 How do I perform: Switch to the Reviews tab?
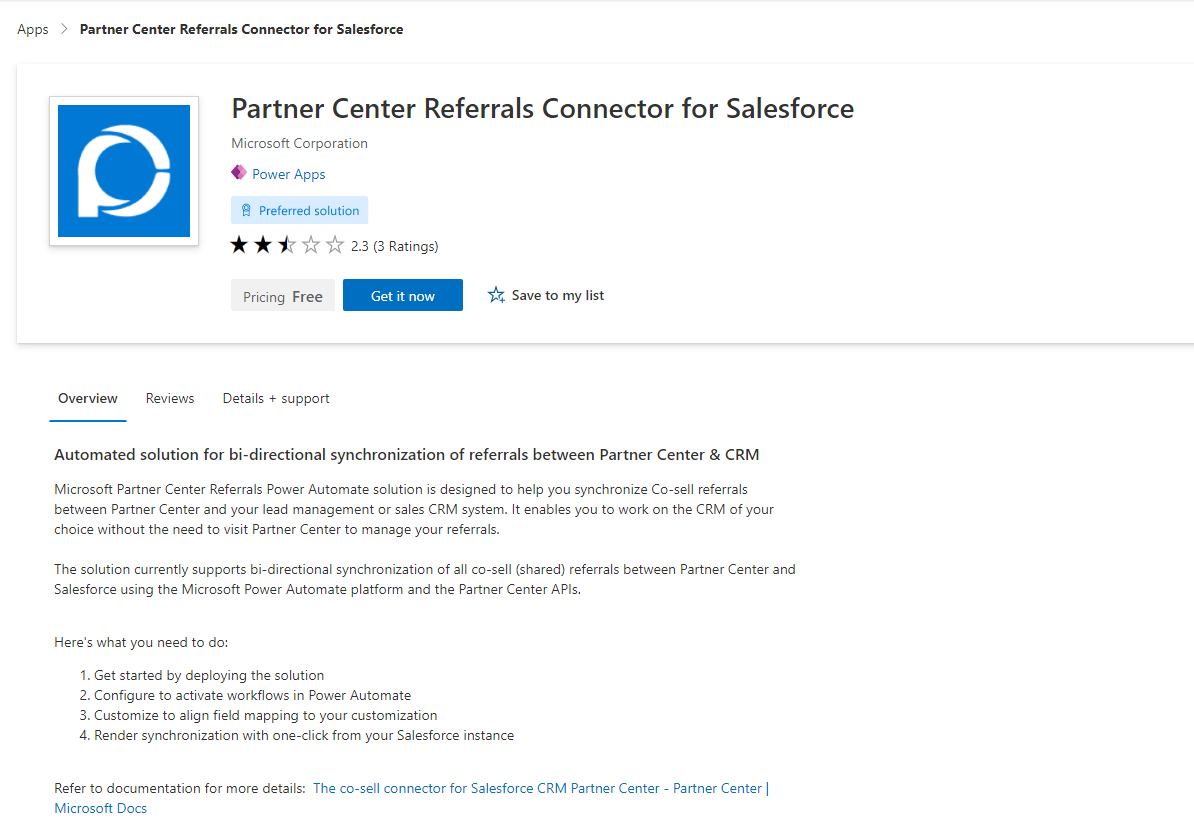coord(170,399)
